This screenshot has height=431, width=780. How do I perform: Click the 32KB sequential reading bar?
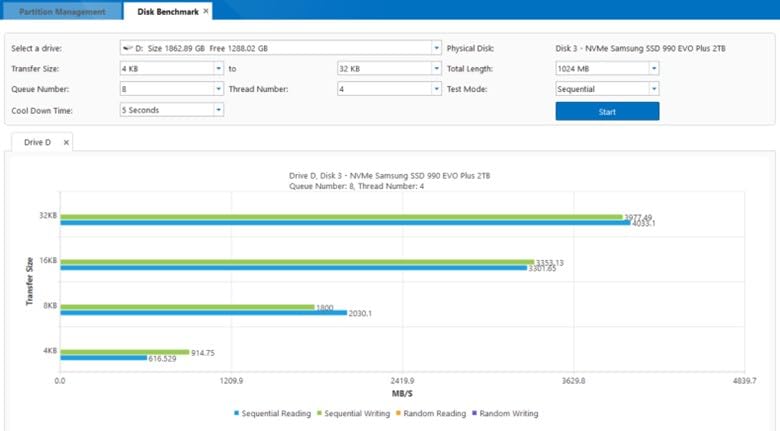click(345, 223)
